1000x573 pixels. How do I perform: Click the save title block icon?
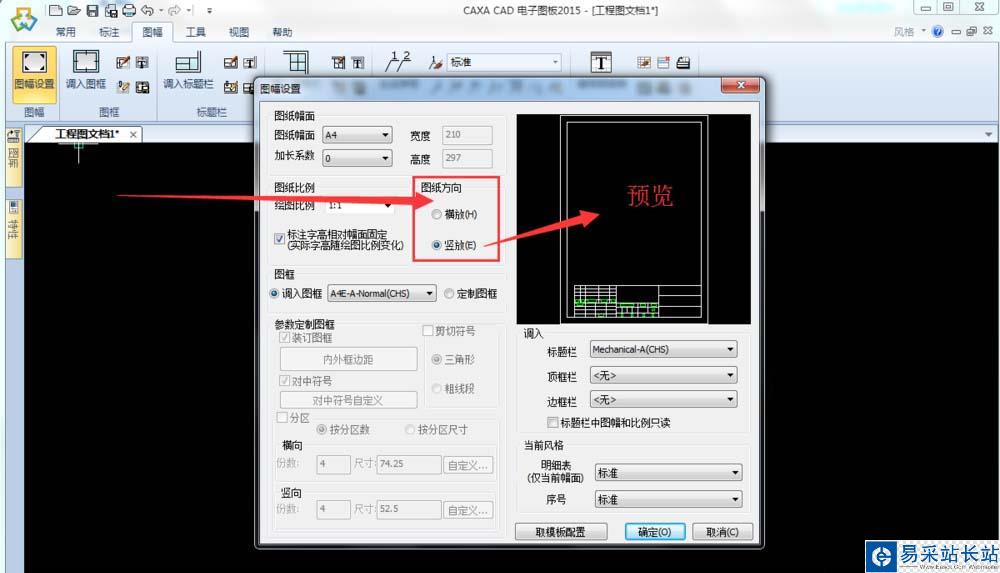(249, 63)
